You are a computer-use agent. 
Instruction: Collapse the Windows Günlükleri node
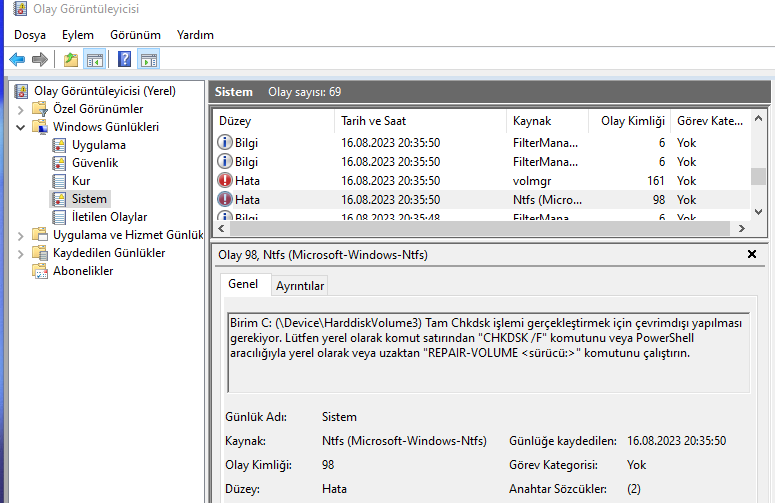(x=21, y=127)
